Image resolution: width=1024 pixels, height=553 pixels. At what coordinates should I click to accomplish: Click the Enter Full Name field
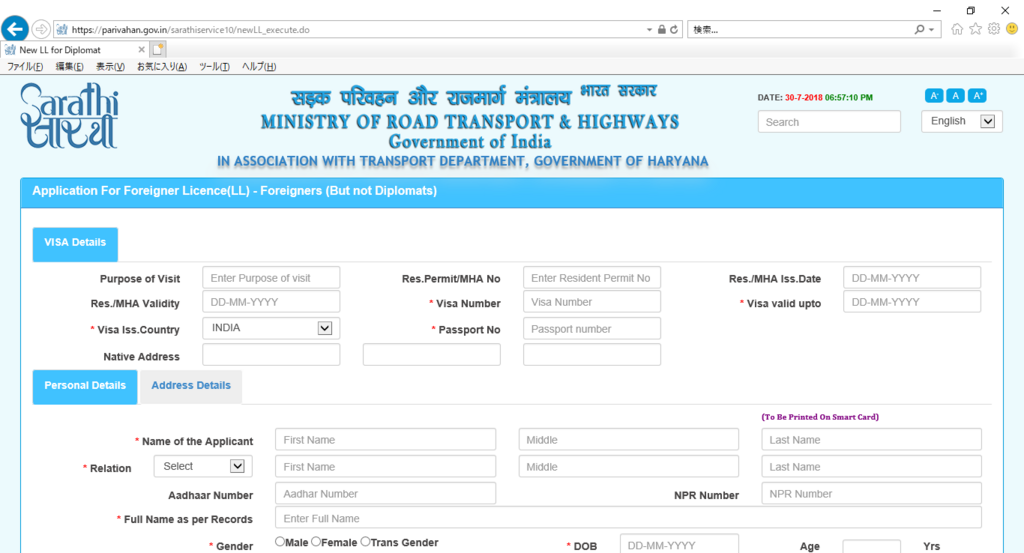tap(628, 518)
